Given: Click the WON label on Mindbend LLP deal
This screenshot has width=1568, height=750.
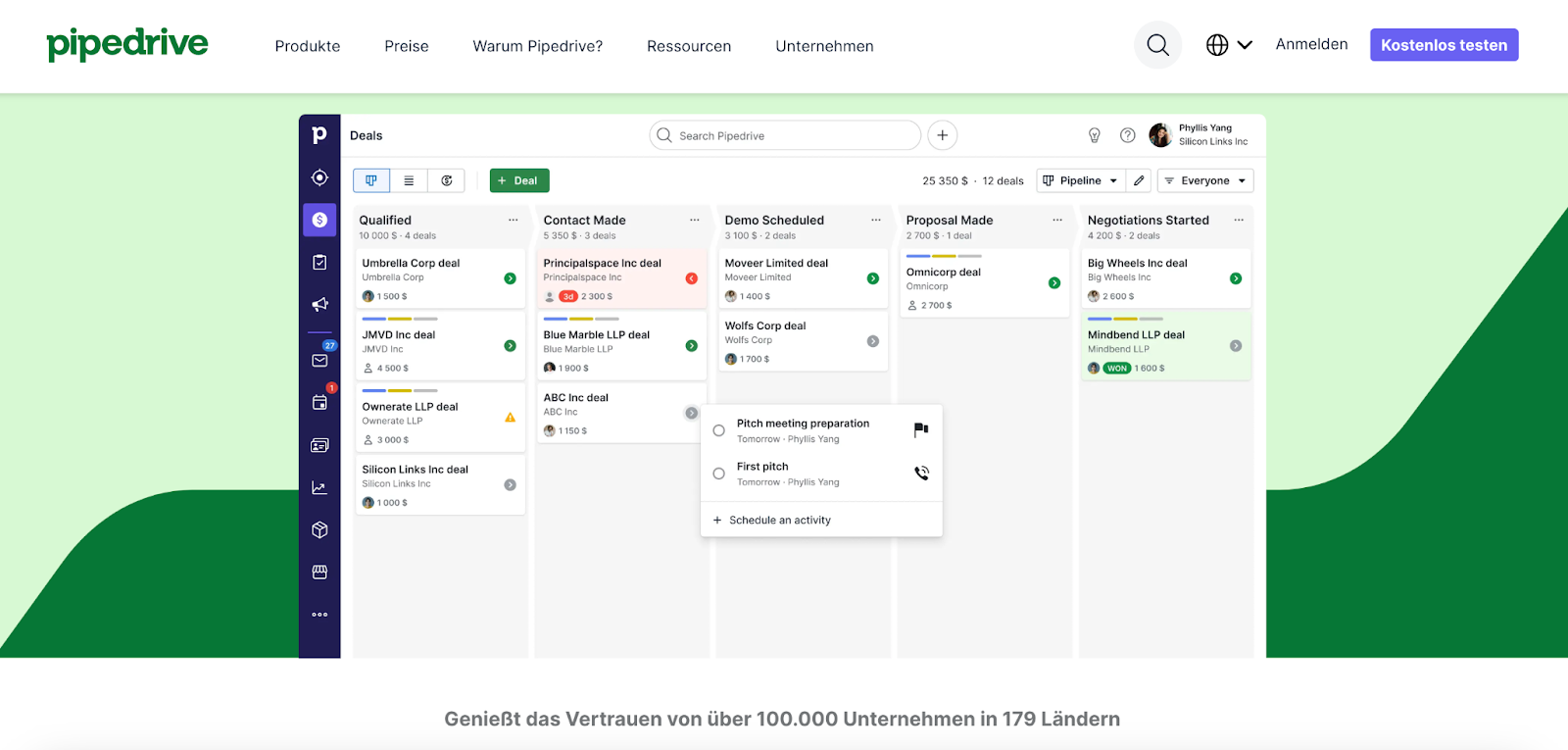Looking at the screenshot, I should coord(1117,369).
